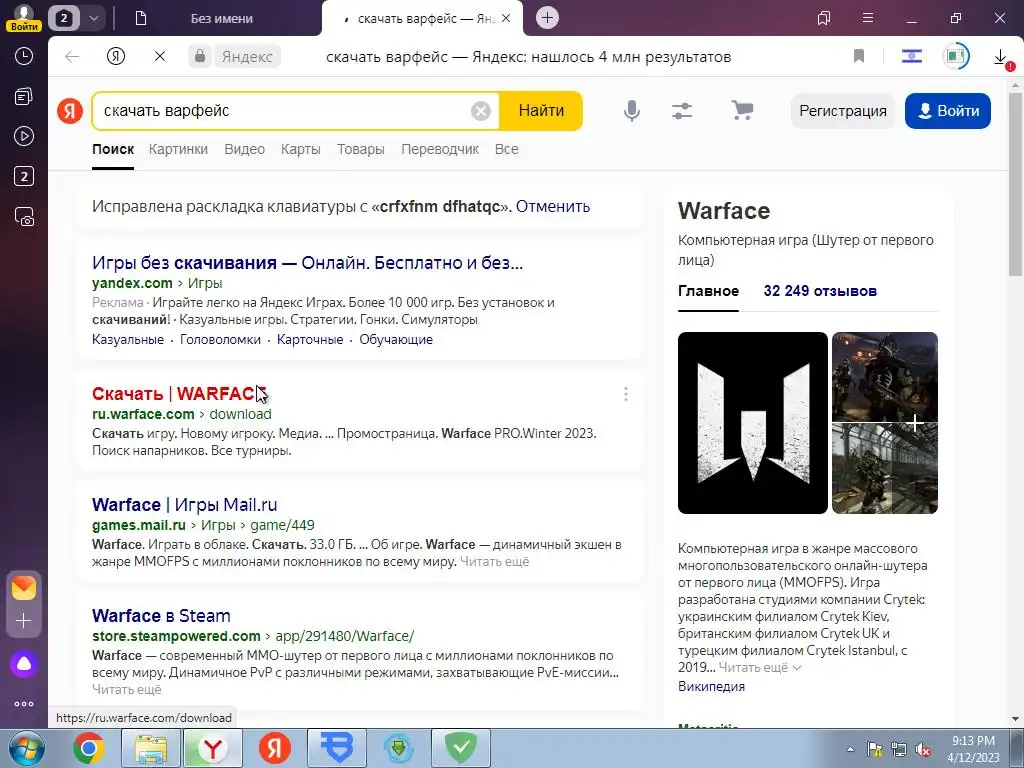Select the Видео search tab
Viewport: 1024px width, 768px height.
(244, 149)
